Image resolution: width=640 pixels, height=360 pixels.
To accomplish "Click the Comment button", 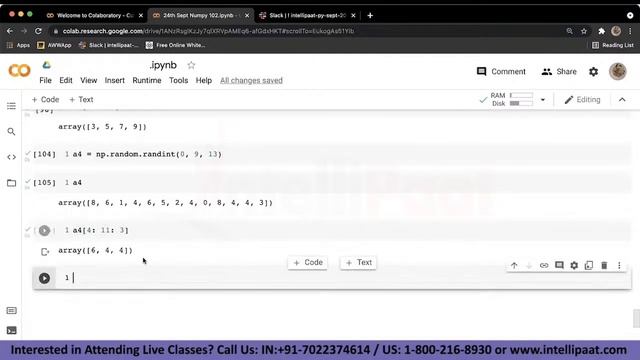I will click(501, 71).
